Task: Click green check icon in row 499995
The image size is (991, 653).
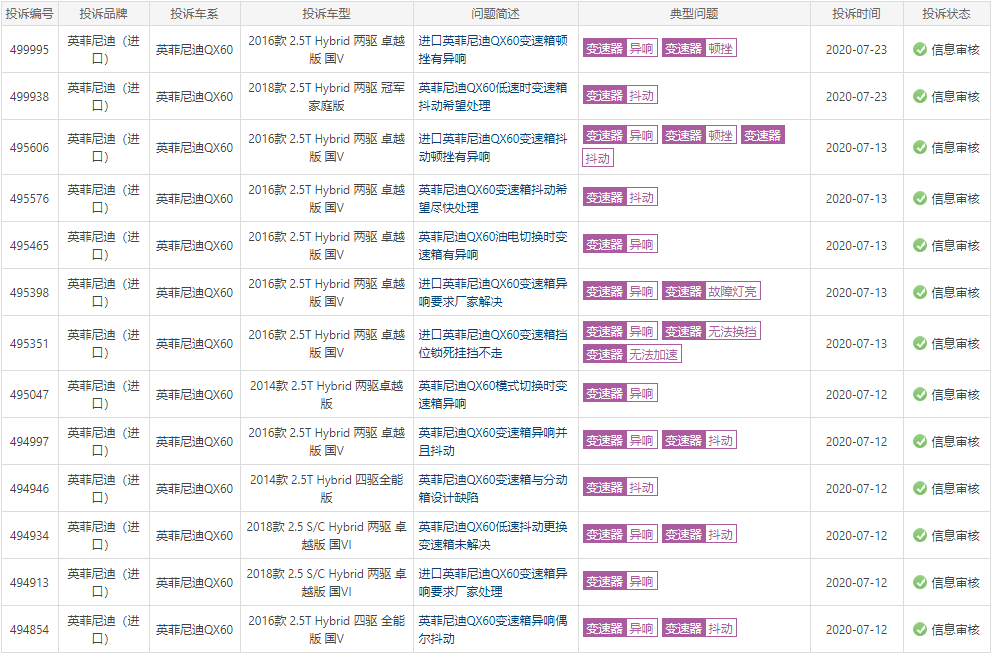Action: point(920,50)
